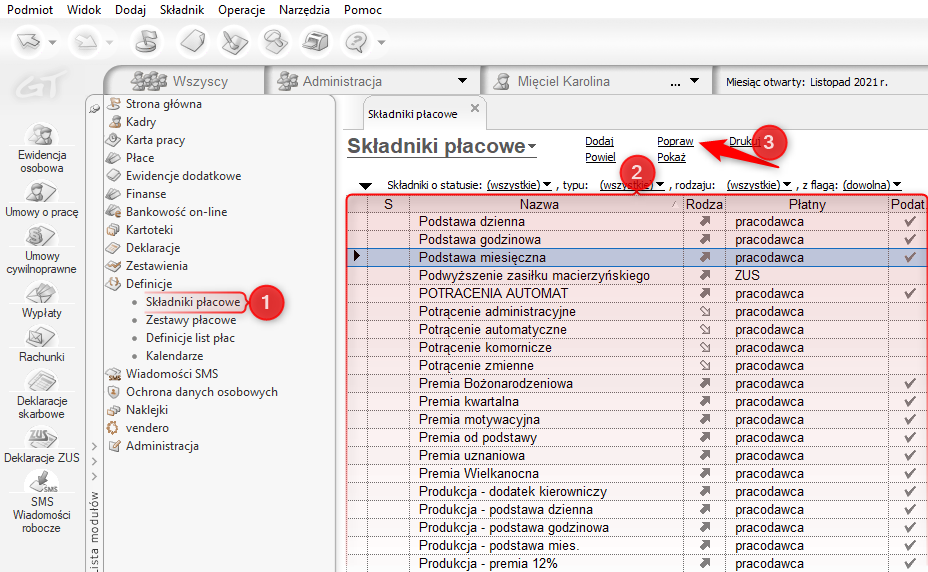
Task: Click the Powiel link
Action: pyautogui.click(x=600, y=158)
